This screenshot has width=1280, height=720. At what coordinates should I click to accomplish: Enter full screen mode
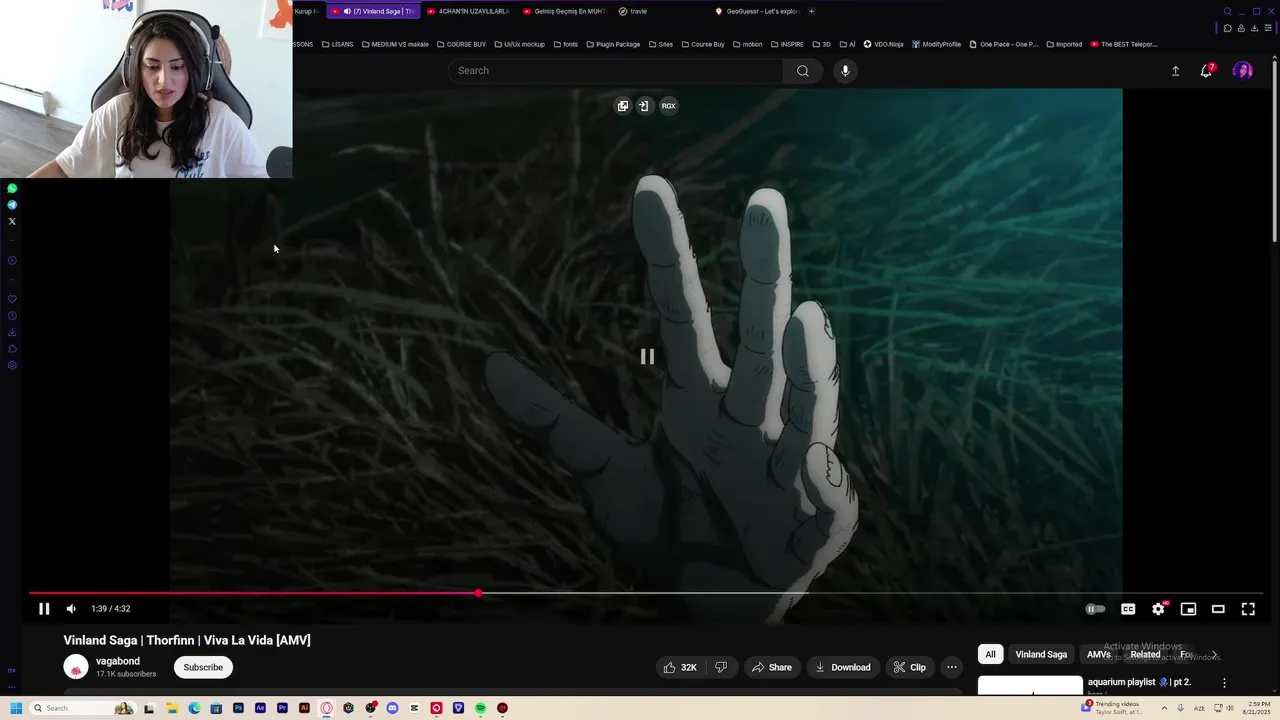[x=1248, y=609]
